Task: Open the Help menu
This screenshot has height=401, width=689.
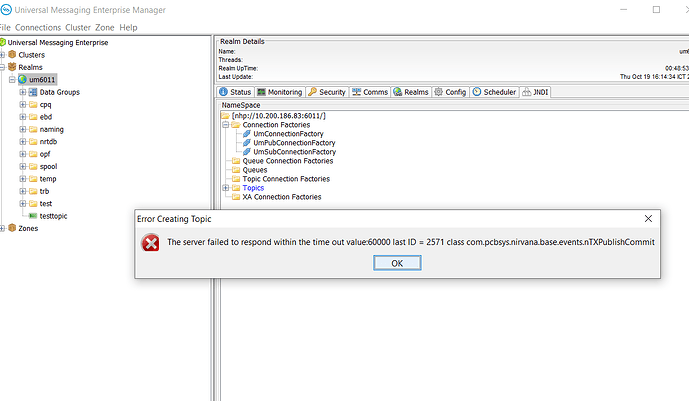Action: 128,27
